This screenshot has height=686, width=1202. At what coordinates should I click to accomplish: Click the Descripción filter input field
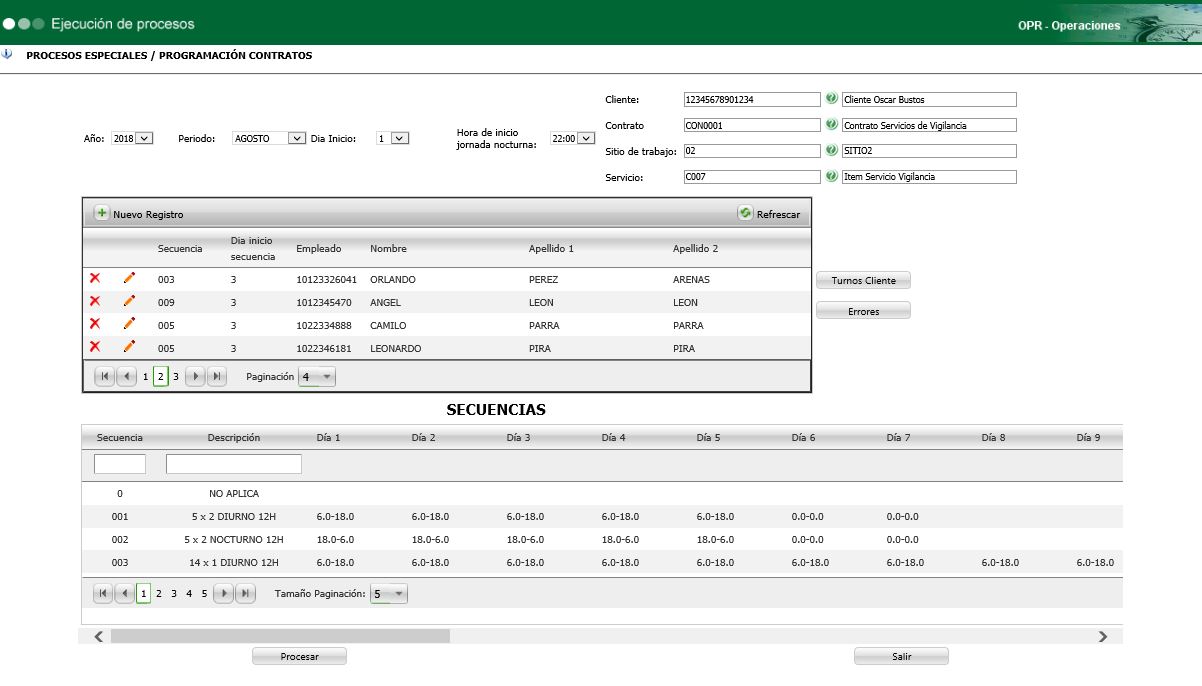click(233, 464)
